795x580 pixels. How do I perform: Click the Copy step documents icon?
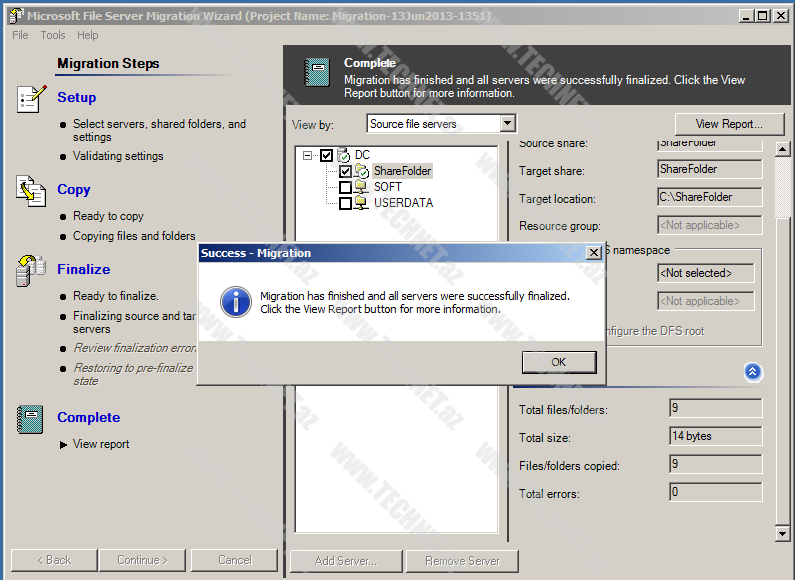point(31,190)
